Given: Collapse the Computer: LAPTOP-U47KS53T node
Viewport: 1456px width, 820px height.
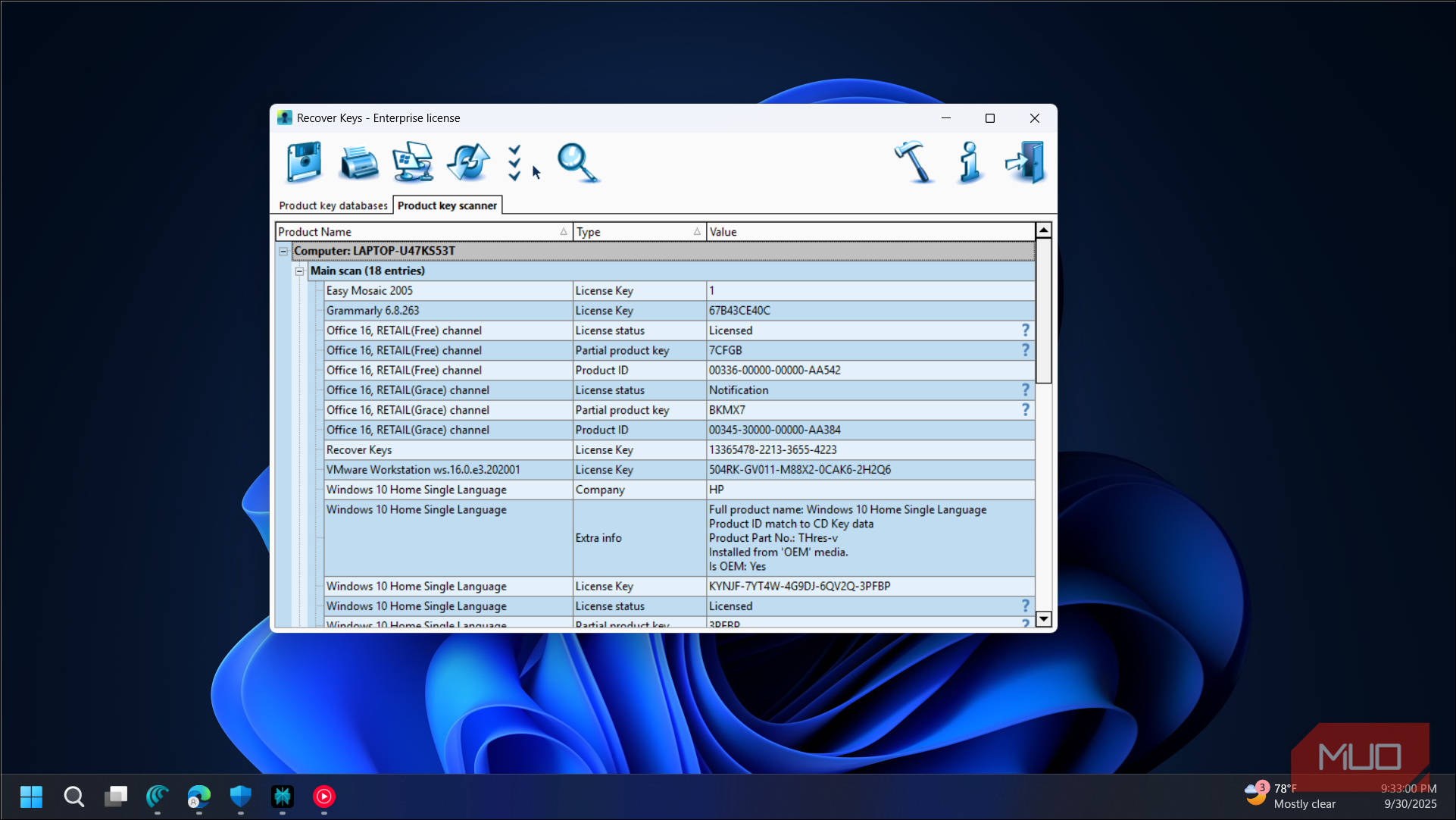Looking at the screenshot, I should pyautogui.click(x=283, y=252).
